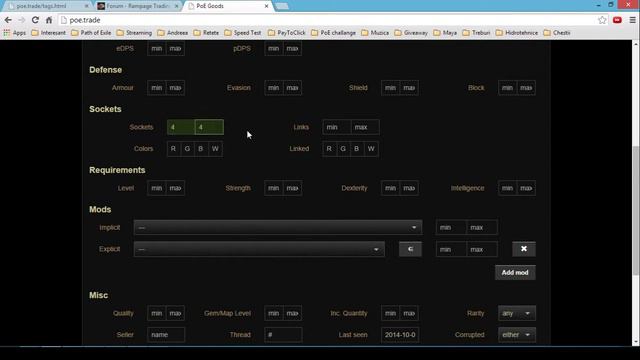
Task: Click the Sockets max field showing 4
Action: coord(209,127)
